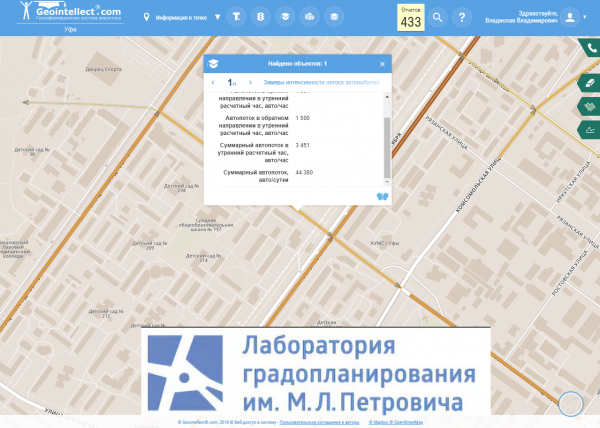Open the green chart graph tab
The width and height of the screenshot is (600, 428).
tap(590, 130)
